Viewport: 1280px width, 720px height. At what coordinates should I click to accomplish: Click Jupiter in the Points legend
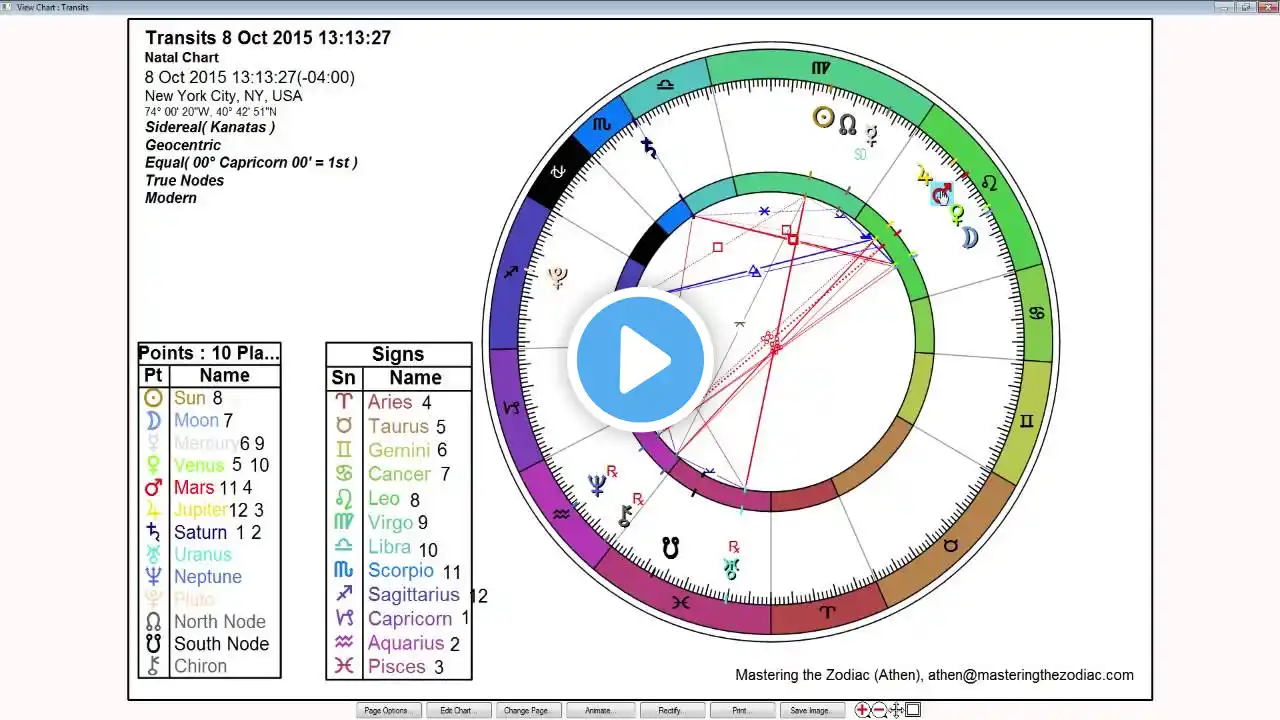[x=210, y=510]
